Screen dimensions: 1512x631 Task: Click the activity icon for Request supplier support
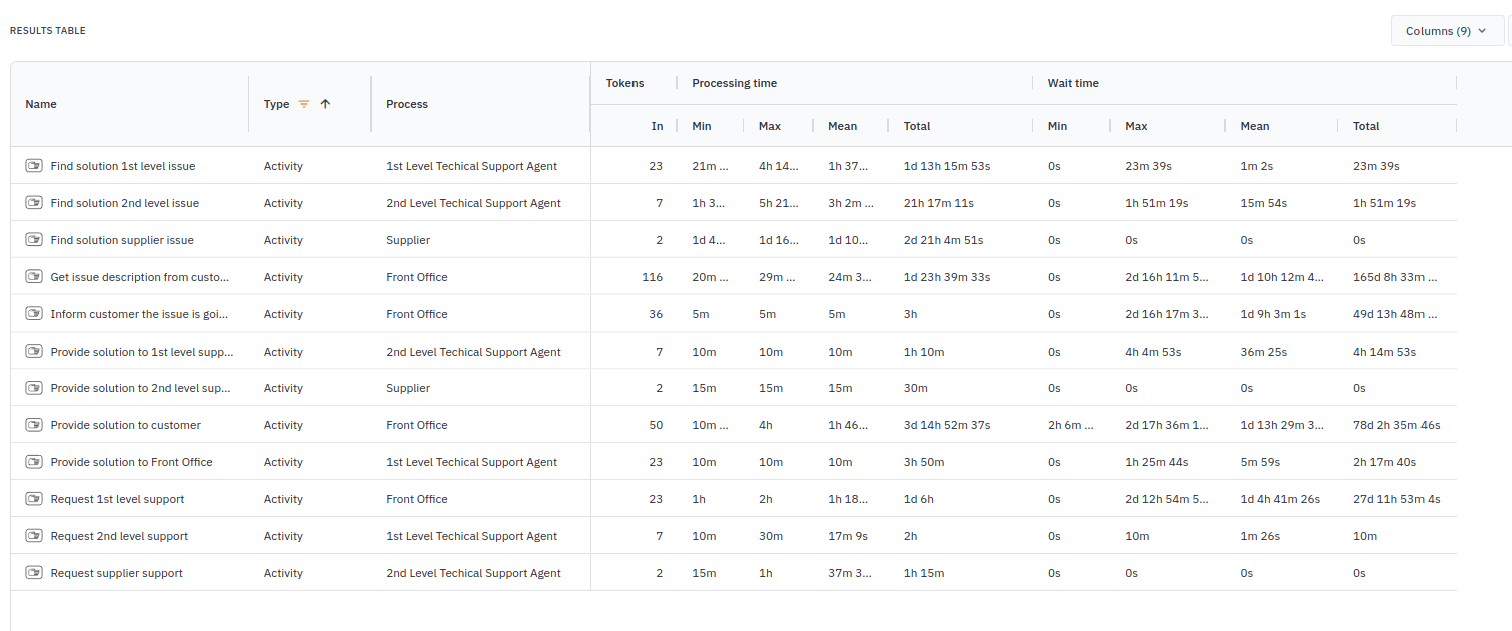click(x=34, y=572)
